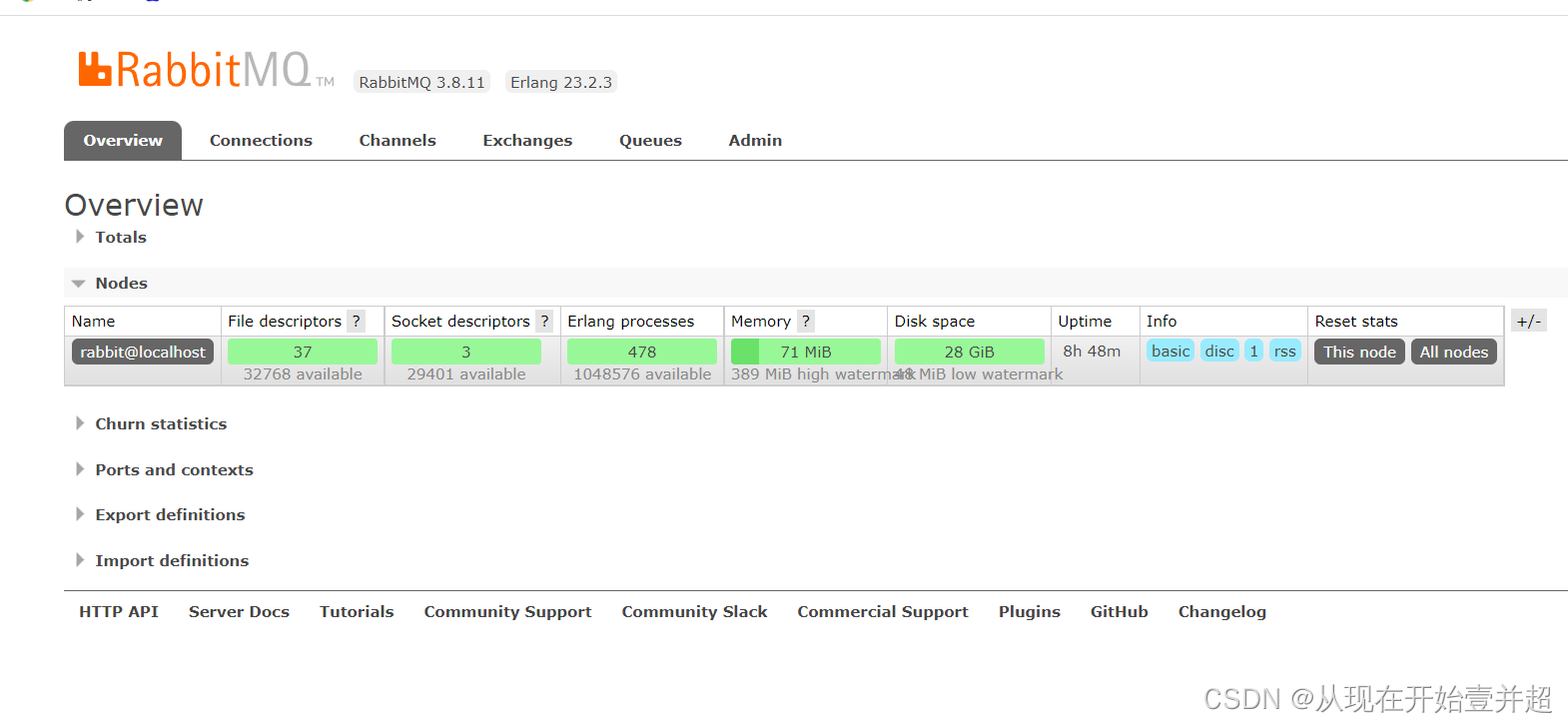This screenshot has height=723, width=1568.
Task: Open the Queues tab
Action: pyautogui.click(x=650, y=140)
